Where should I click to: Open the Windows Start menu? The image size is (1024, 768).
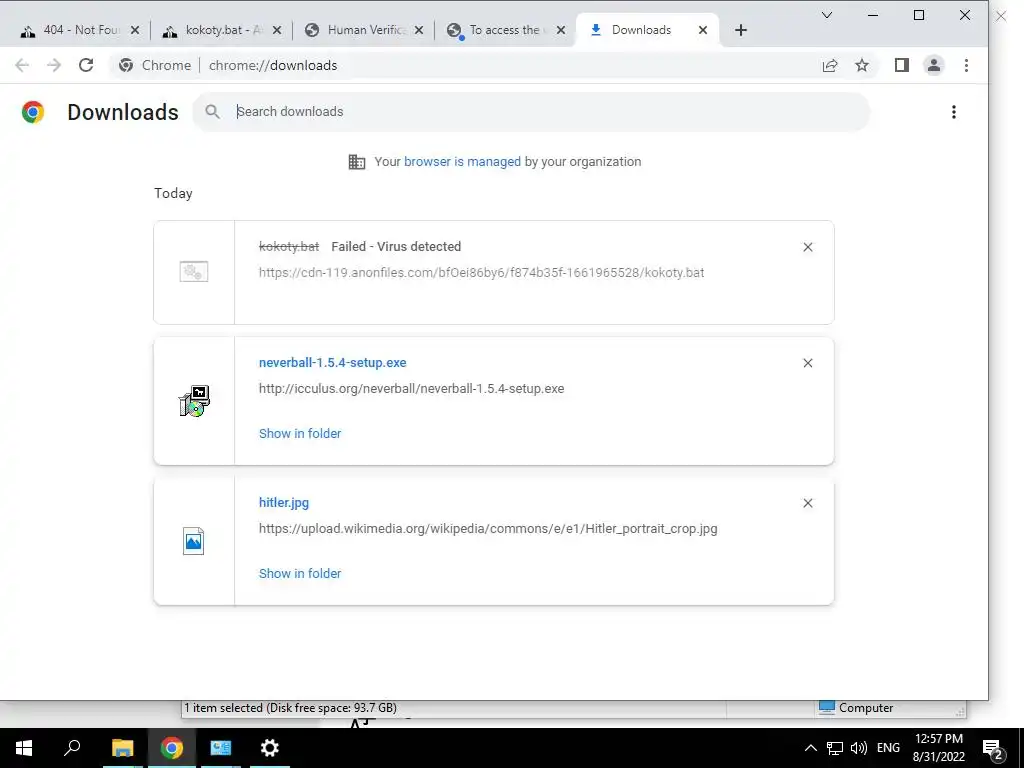pyautogui.click(x=24, y=748)
